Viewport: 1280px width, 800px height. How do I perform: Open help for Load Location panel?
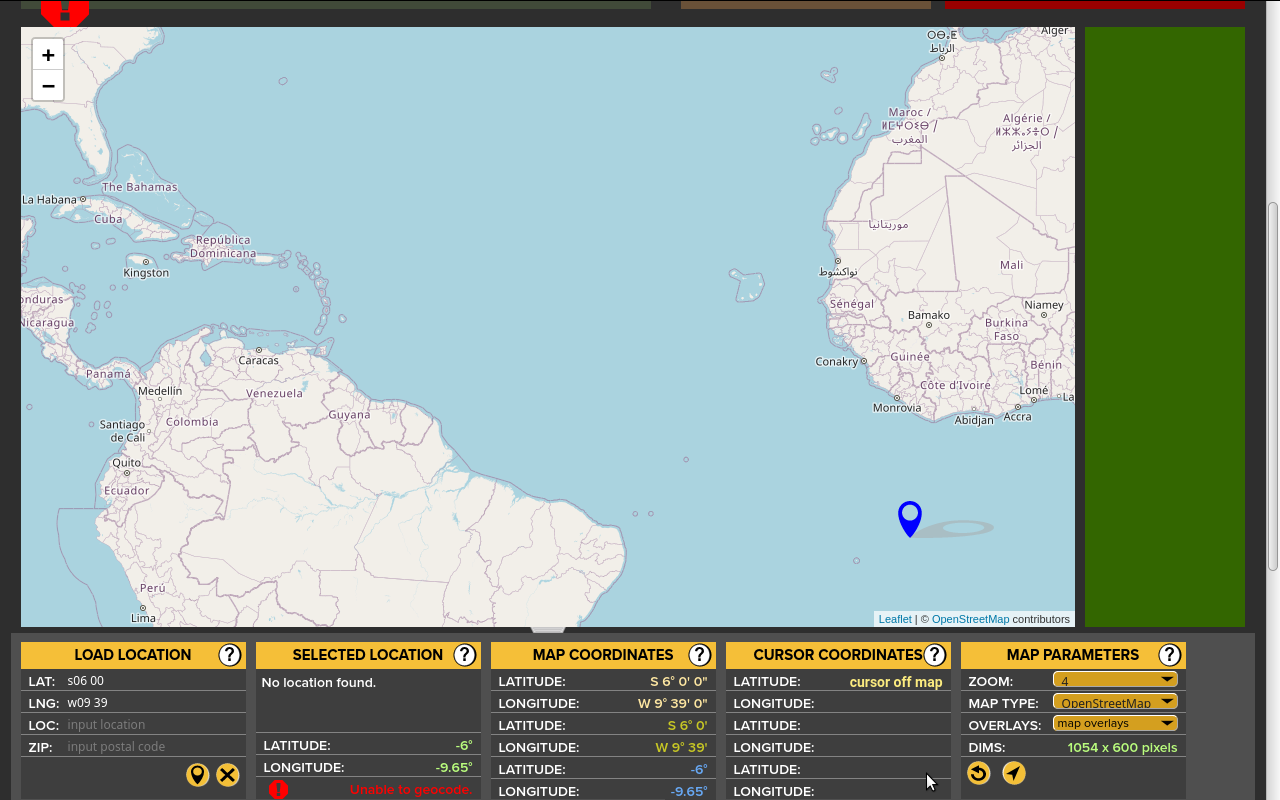coord(230,655)
